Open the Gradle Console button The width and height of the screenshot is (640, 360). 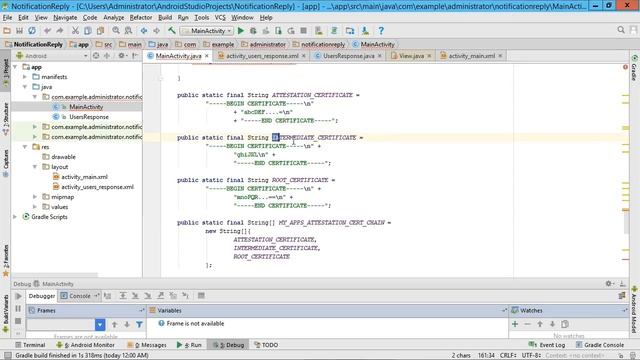point(600,345)
